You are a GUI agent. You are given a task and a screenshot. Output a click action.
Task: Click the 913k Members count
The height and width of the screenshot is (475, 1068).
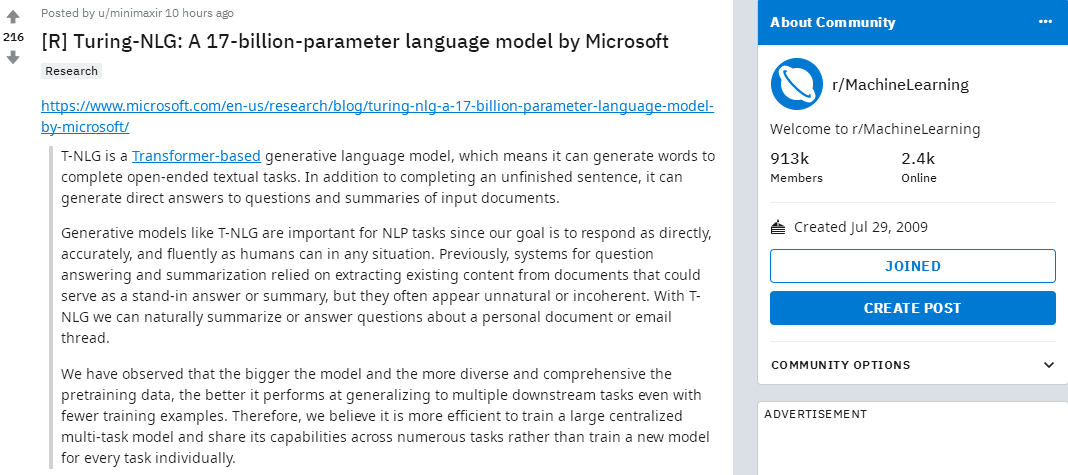tap(790, 159)
